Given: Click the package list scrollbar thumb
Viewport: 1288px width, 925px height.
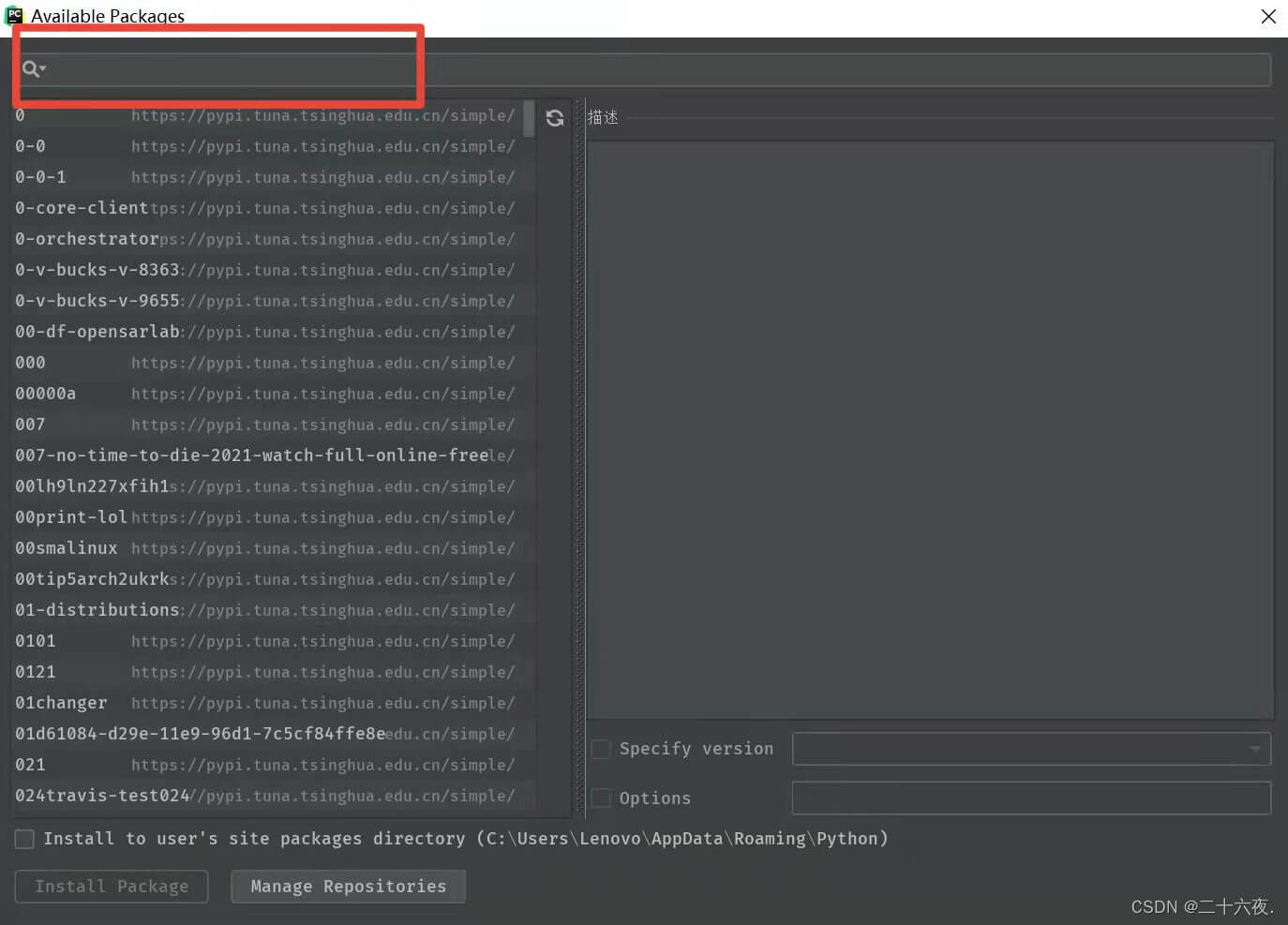Looking at the screenshot, I should (529, 119).
